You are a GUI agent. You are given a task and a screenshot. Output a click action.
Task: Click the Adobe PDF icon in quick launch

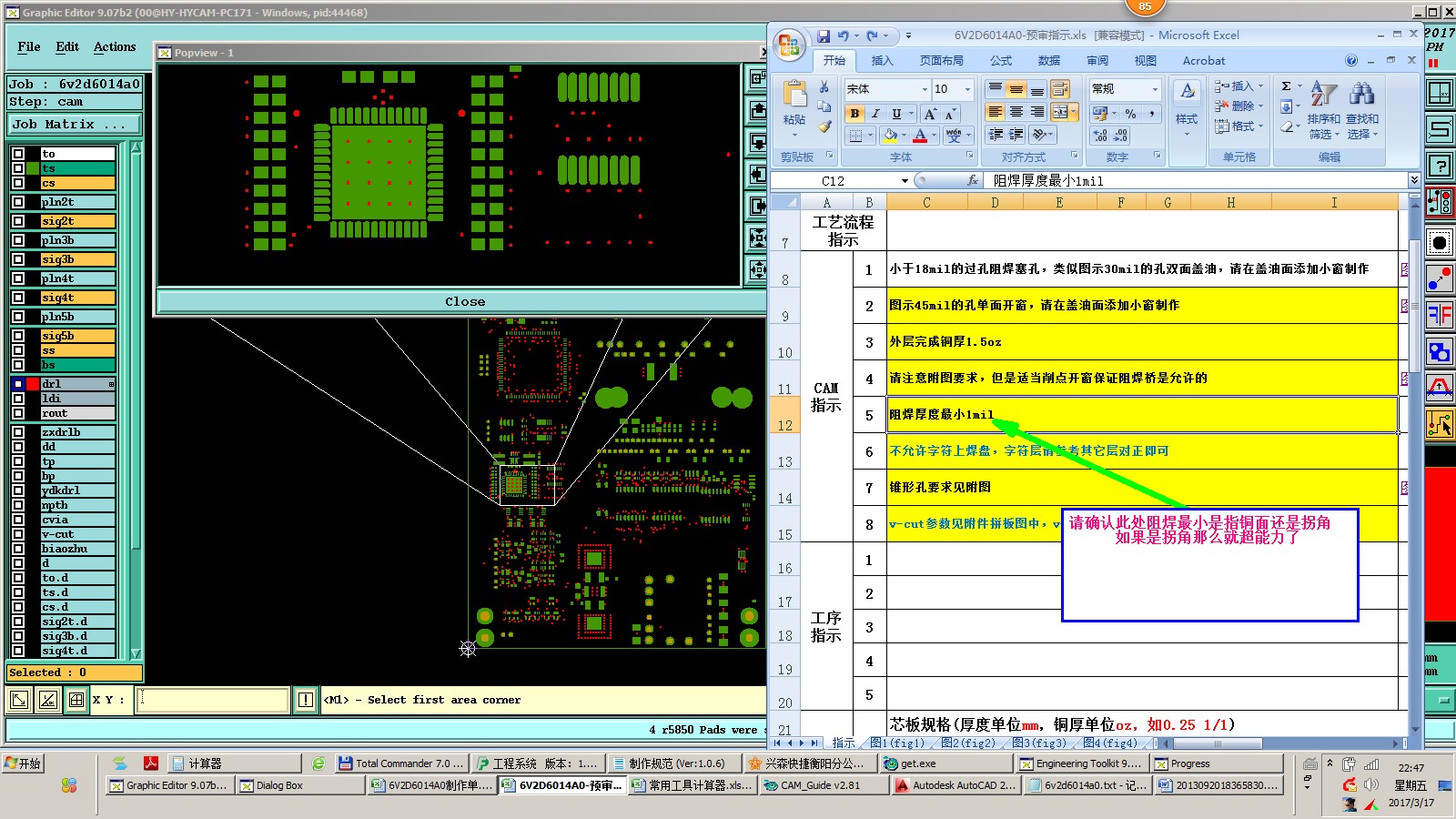pyautogui.click(x=151, y=763)
